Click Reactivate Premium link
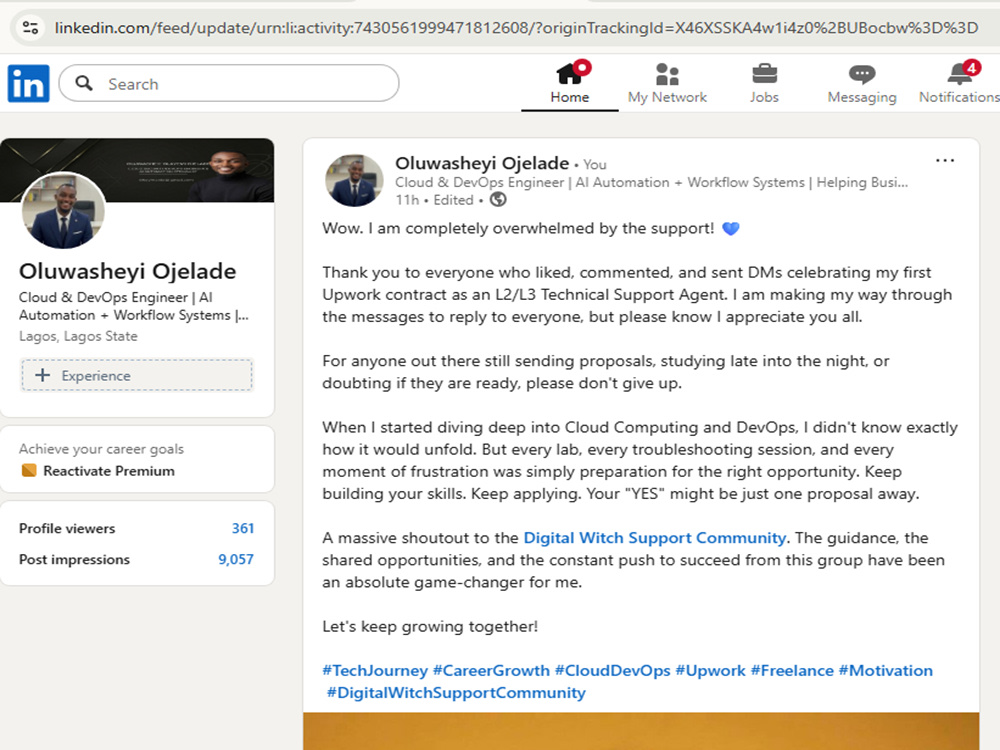The height and width of the screenshot is (750, 1000). 108,471
